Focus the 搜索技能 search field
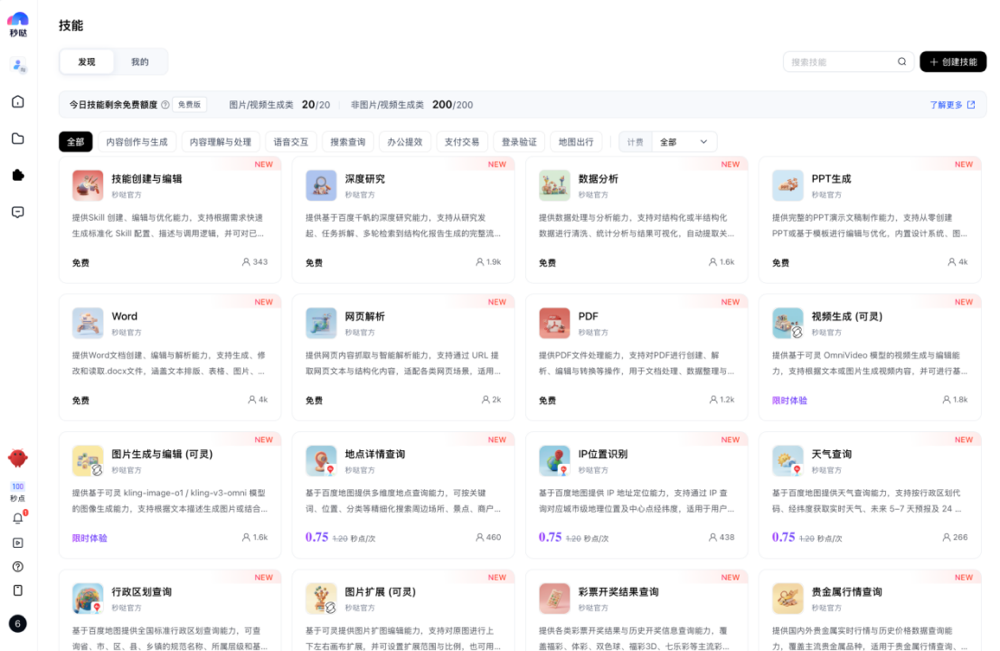1000x651 pixels. tap(848, 62)
